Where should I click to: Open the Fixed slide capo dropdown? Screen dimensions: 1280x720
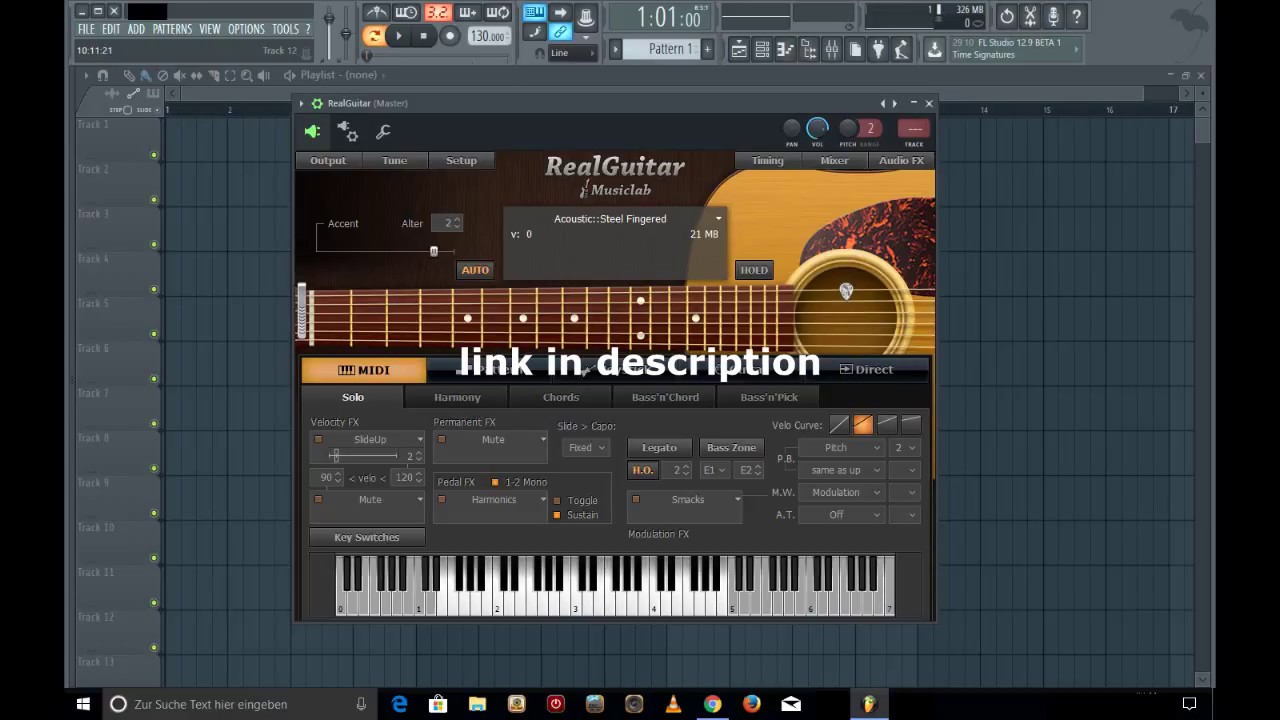coord(585,448)
